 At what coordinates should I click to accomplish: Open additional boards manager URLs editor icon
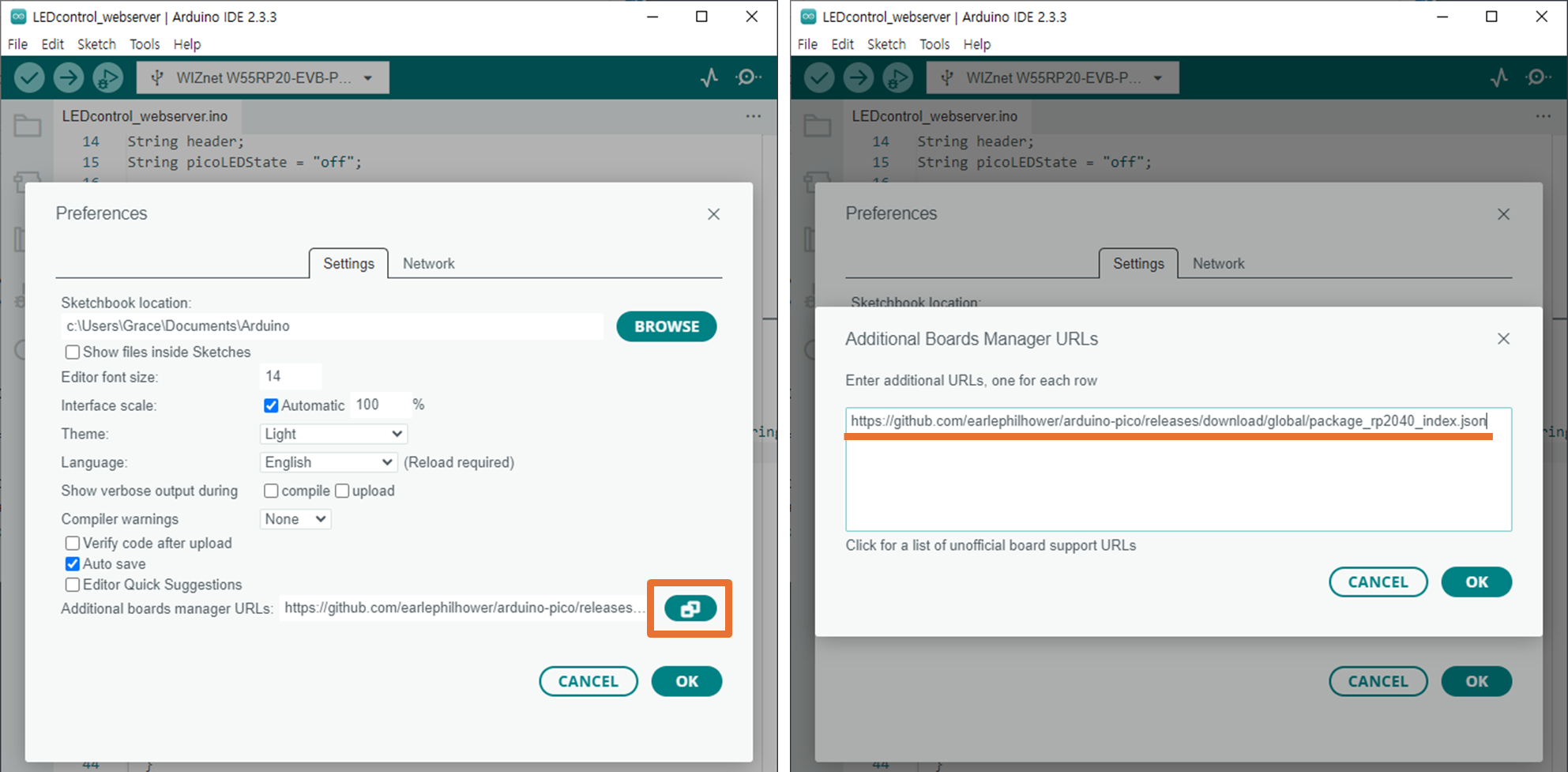pyautogui.click(x=690, y=608)
